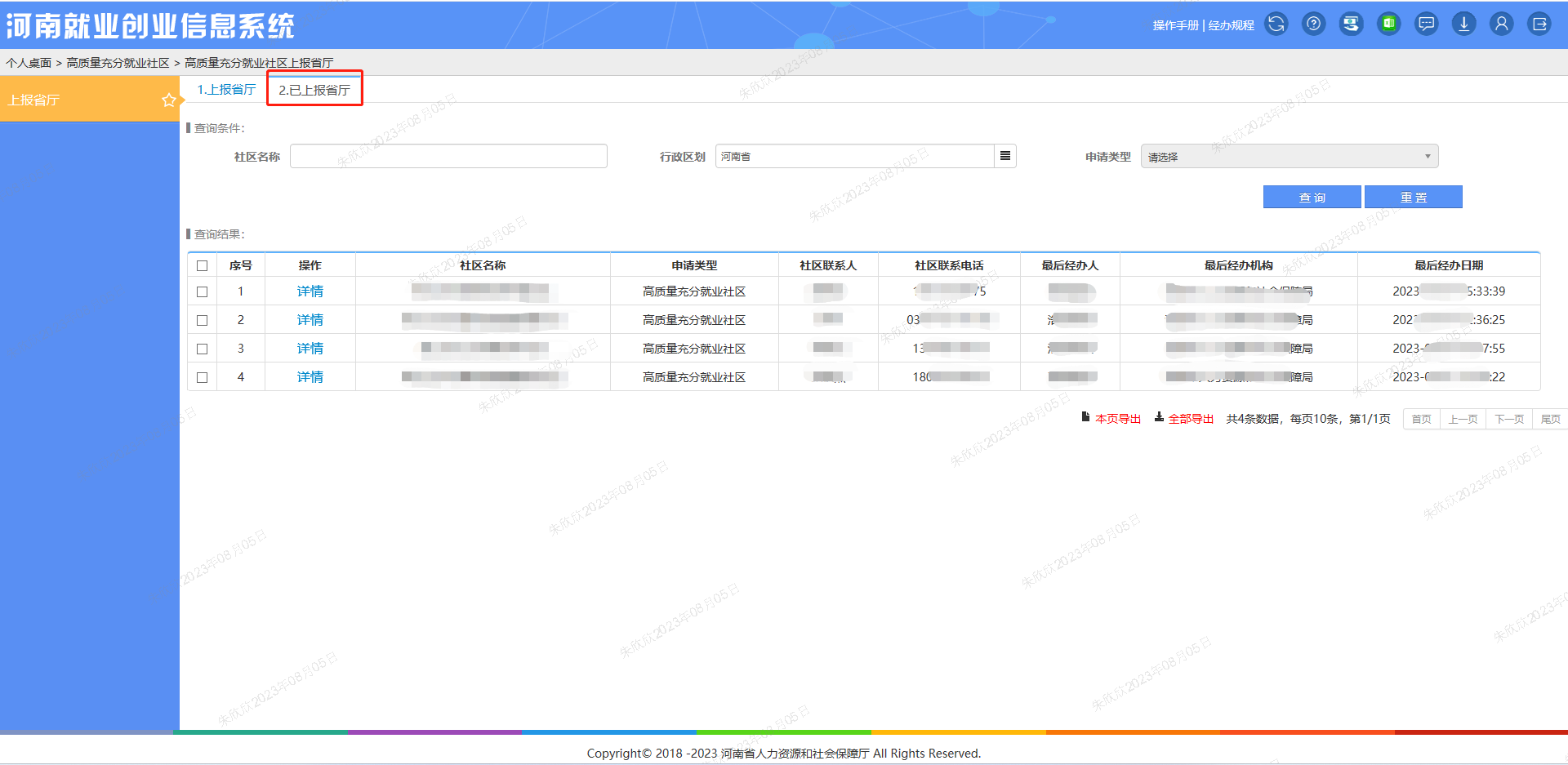The width and height of the screenshot is (1568, 765).
Task: Open the 申请类型 dropdown
Action: tap(1289, 156)
